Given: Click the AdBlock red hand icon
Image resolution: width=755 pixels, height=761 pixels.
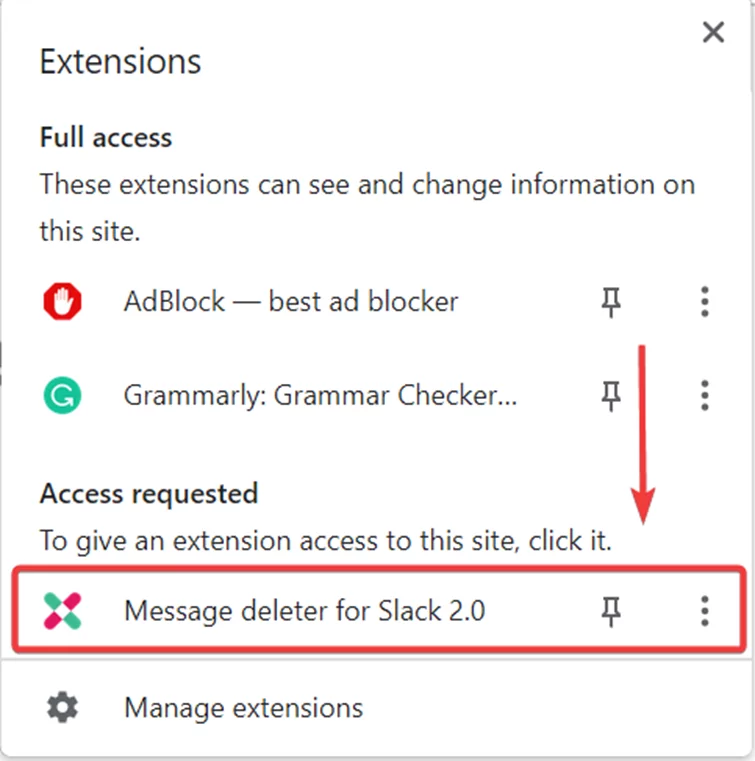Looking at the screenshot, I should point(62,301).
